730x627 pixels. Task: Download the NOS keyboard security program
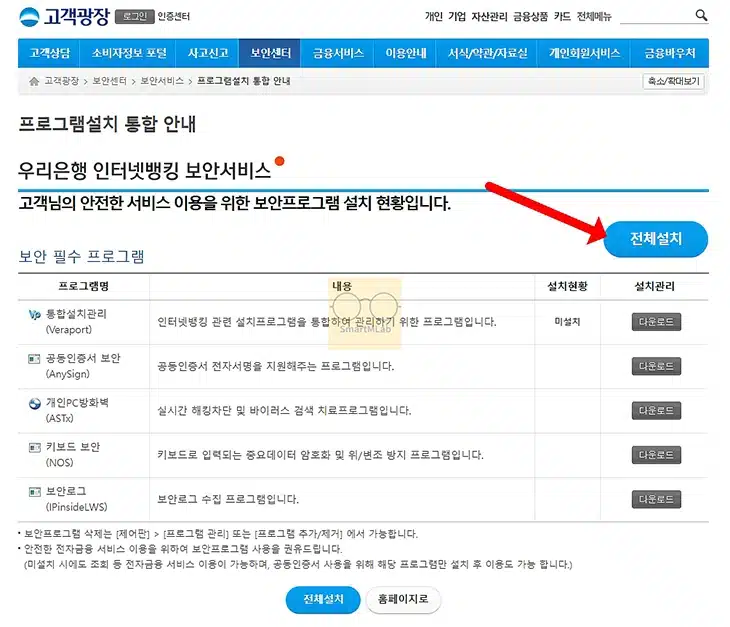[656, 455]
